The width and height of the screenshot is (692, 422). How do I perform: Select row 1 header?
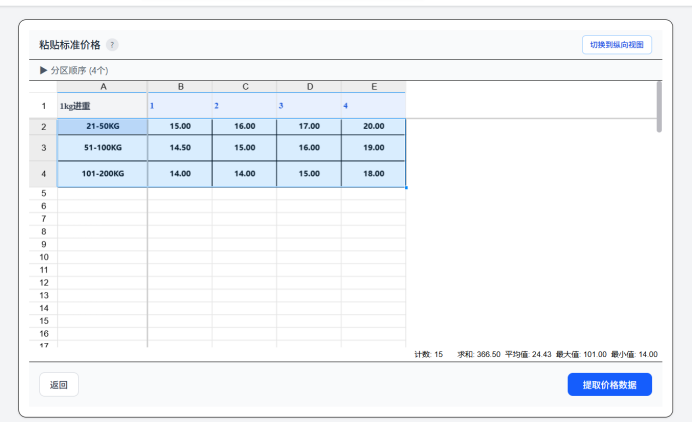point(43,106)
